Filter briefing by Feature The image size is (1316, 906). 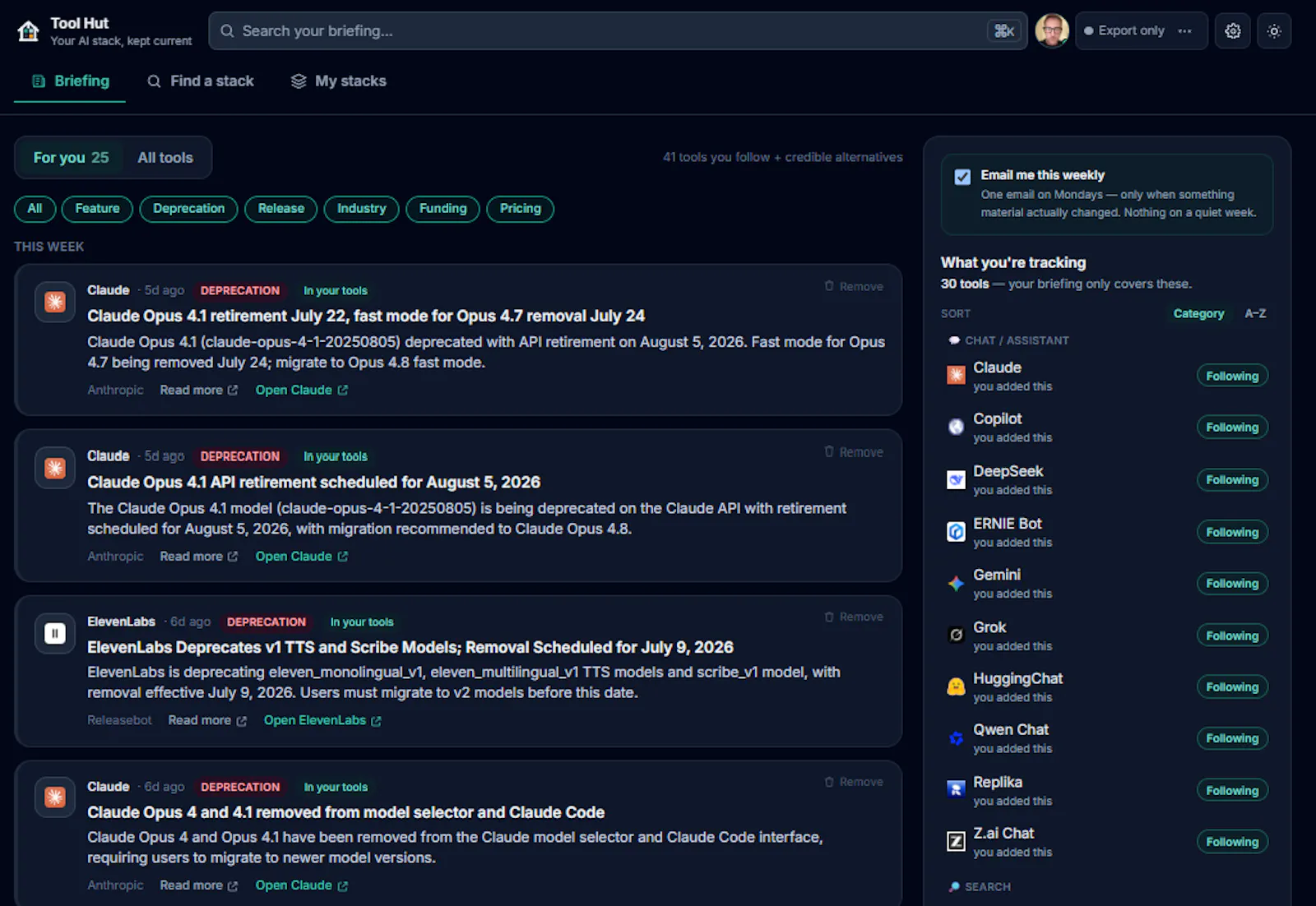97,209
